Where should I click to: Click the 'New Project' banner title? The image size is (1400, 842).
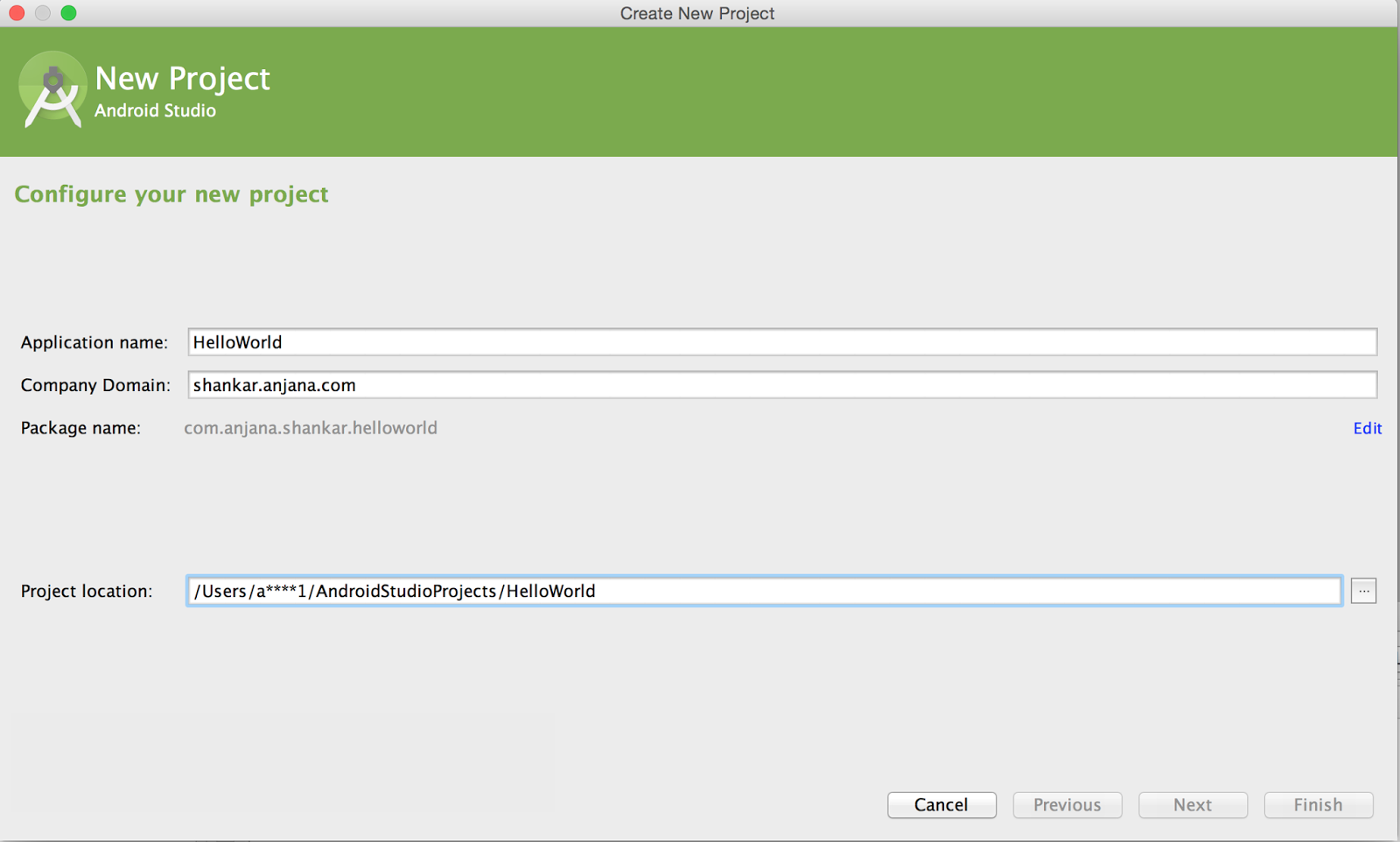click(x=182, y=79)
